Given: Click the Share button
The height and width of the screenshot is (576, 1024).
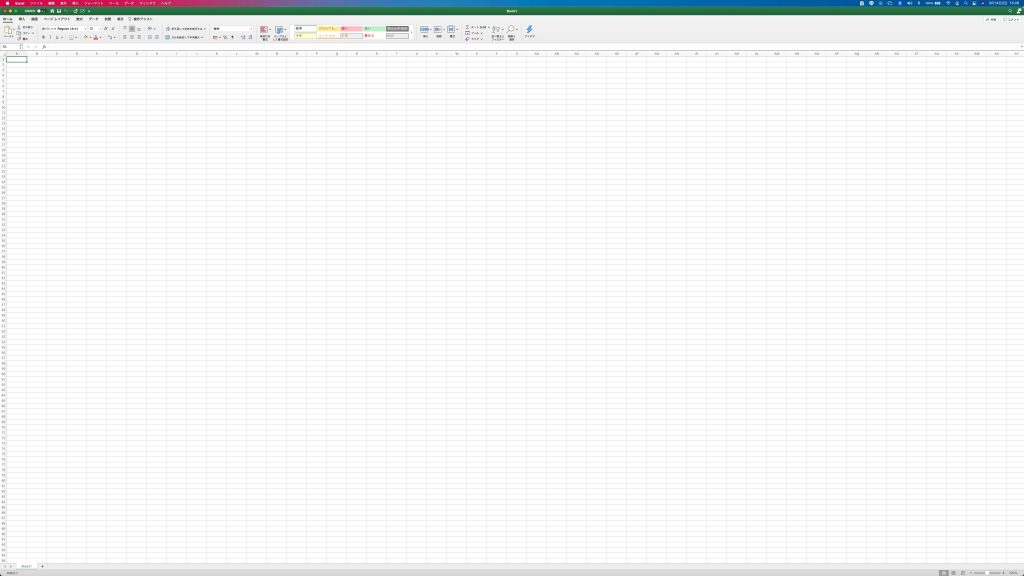Looking at the screenshot, I should click(x=991, y=19).
